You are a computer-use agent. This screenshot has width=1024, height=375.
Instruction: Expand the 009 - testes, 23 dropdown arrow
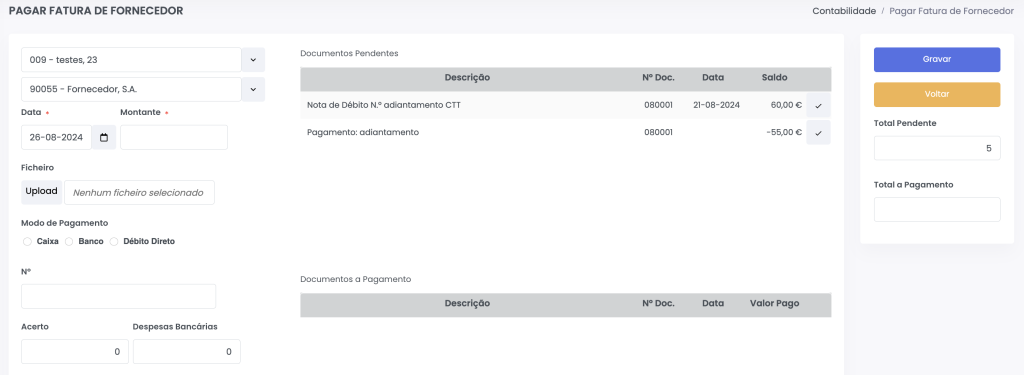click(x=253, y=59)
